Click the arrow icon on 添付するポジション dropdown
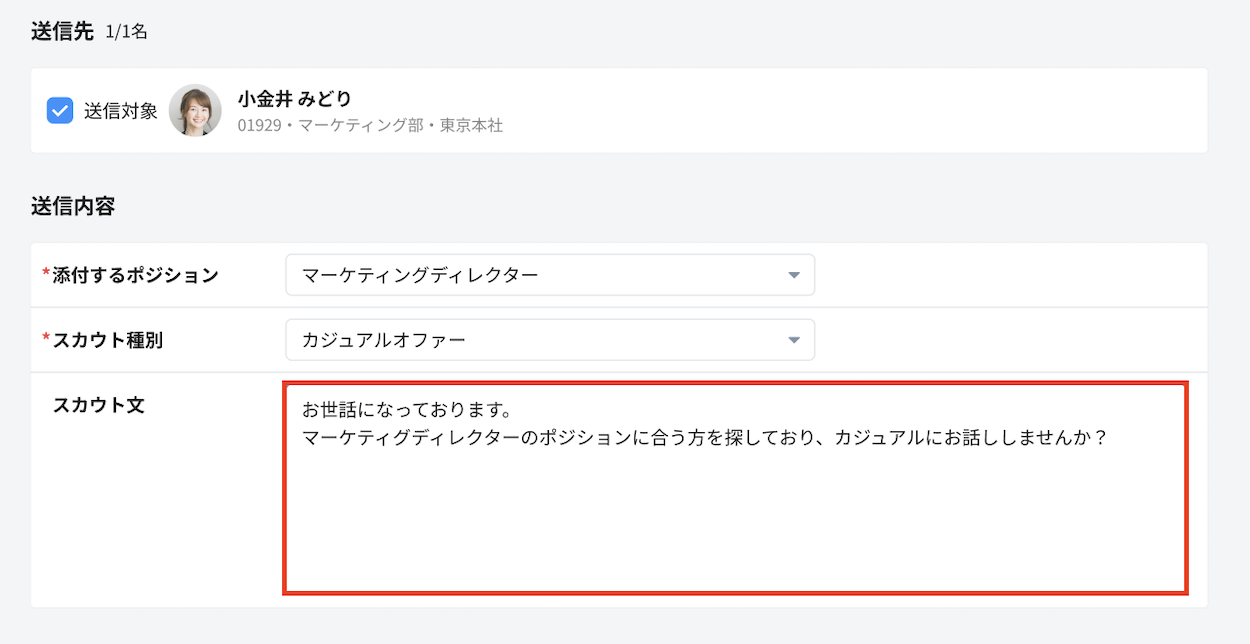1250x644 pixels. 793,275
